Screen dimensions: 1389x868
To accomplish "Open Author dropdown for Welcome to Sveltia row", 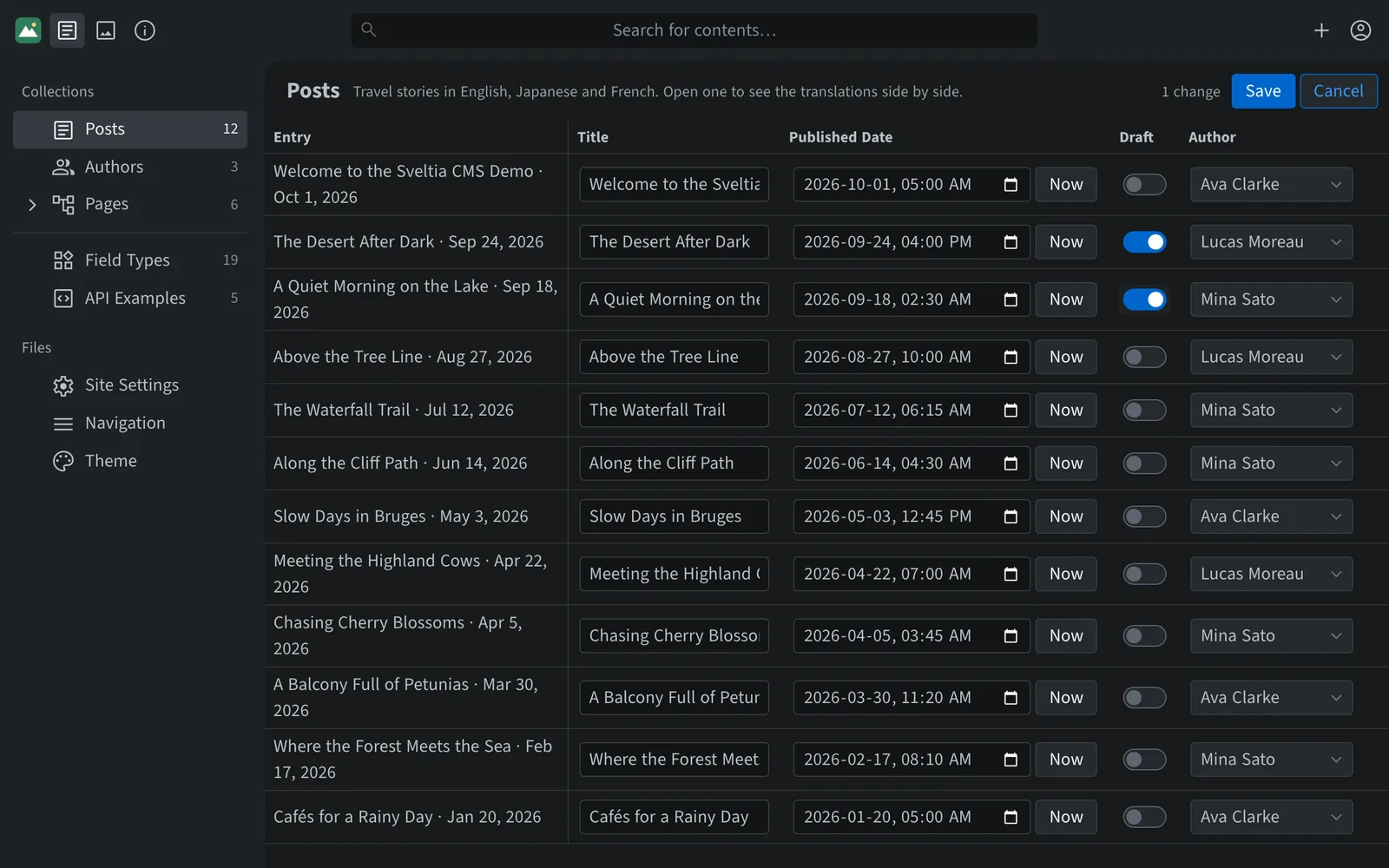I will click(x=1271, y=185).
